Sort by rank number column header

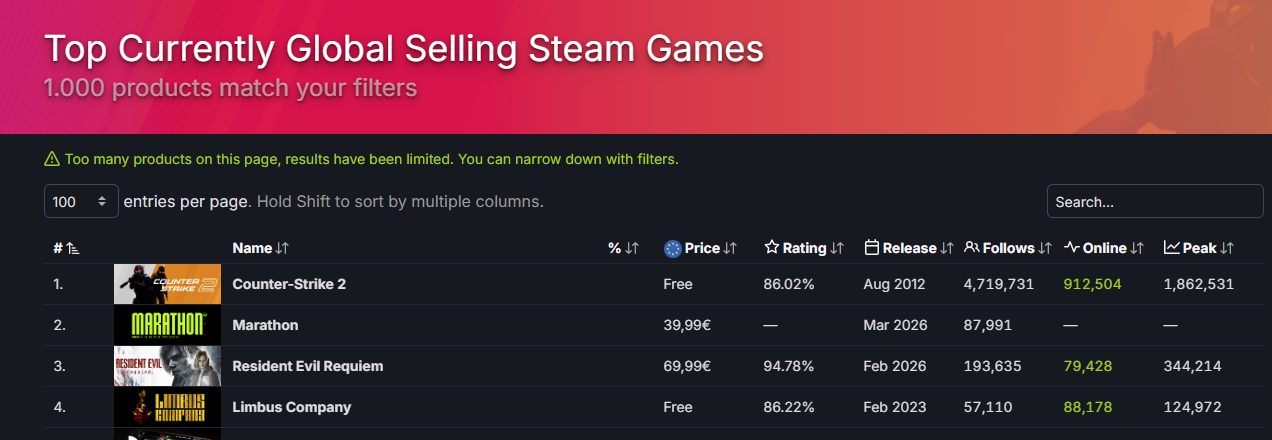[x=66, y=248]
